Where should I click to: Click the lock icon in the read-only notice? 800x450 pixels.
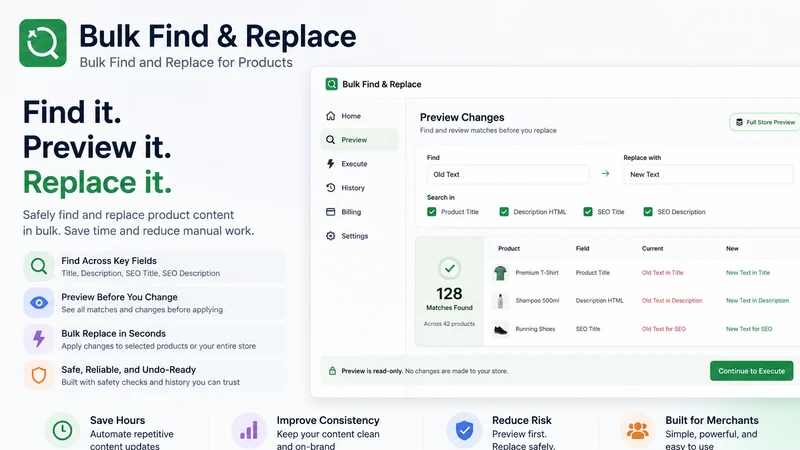click(332, 371)
